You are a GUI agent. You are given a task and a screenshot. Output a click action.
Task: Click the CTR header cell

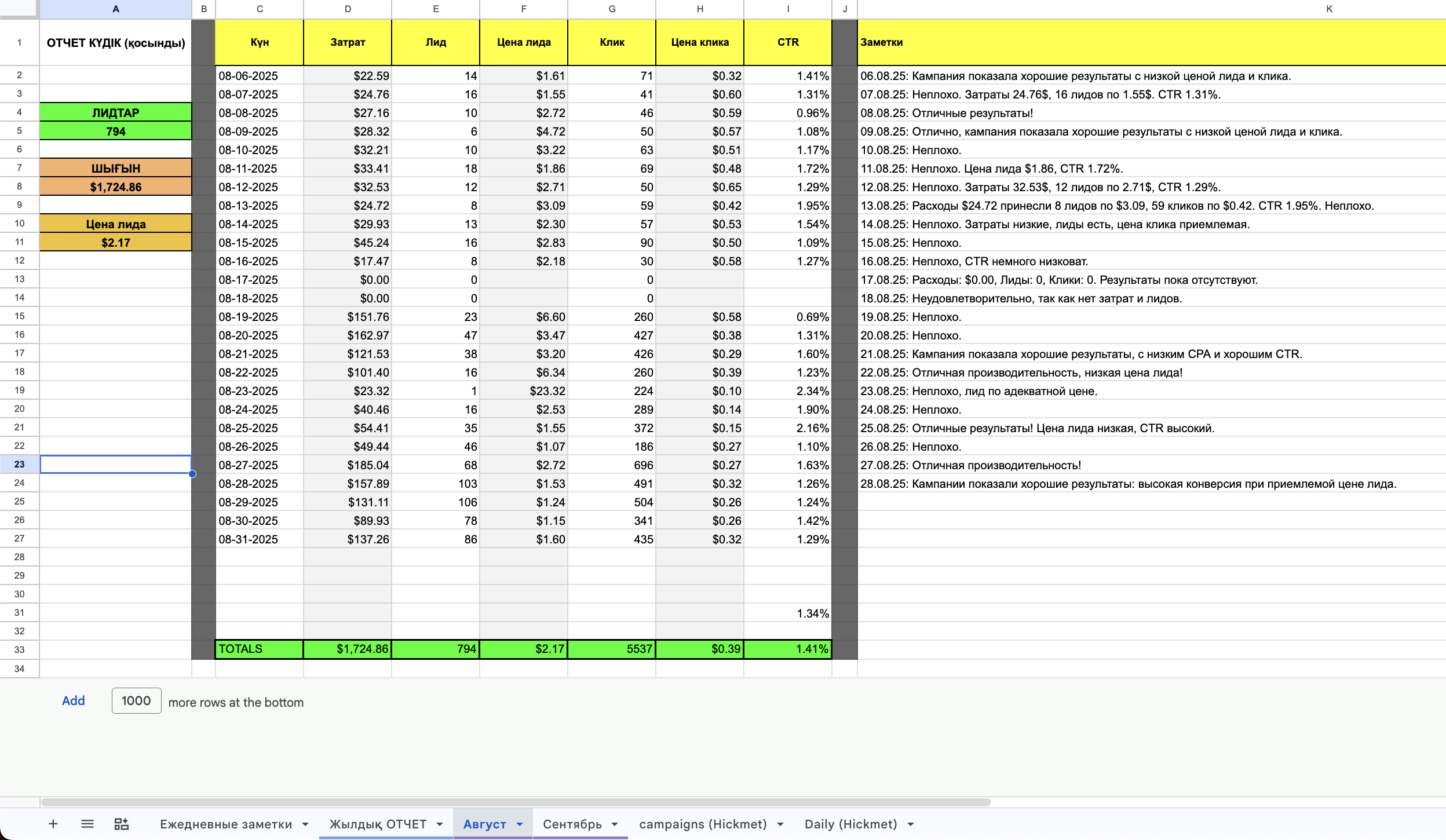[788, 42]
